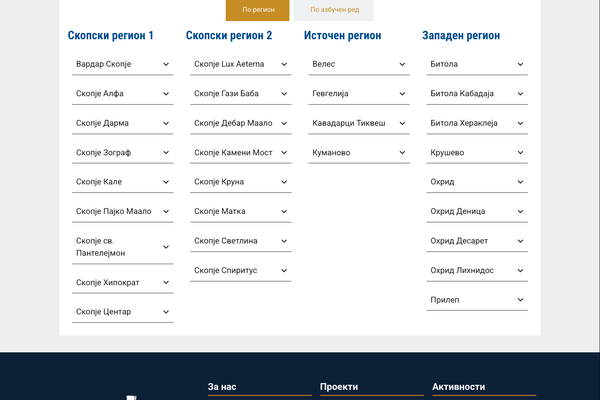The height and width of the screenshot is (400, 600).
Task: Expand the Велес club entry
Action: (358, 64)
